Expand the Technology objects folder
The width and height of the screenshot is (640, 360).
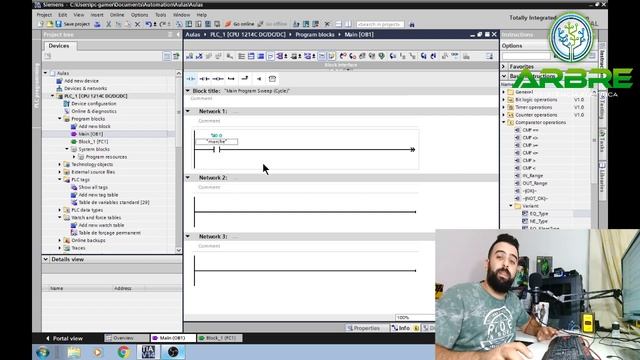[60, 164]
